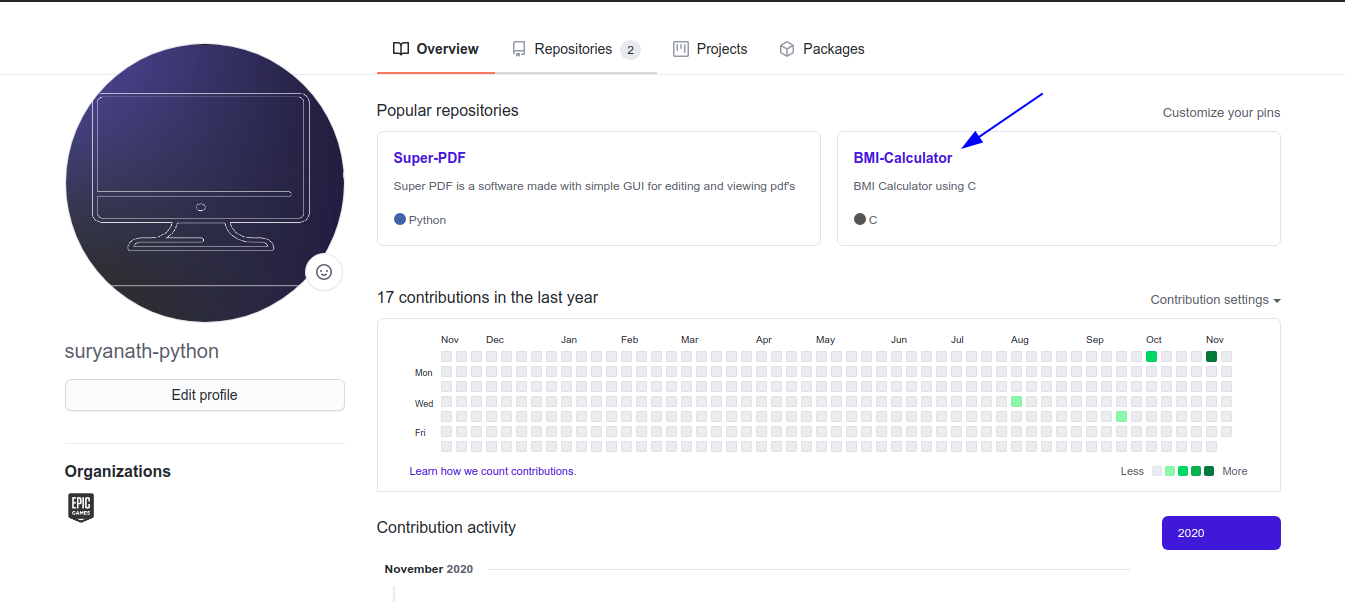Click the dark green November contribution square

tap(1211, 357)
